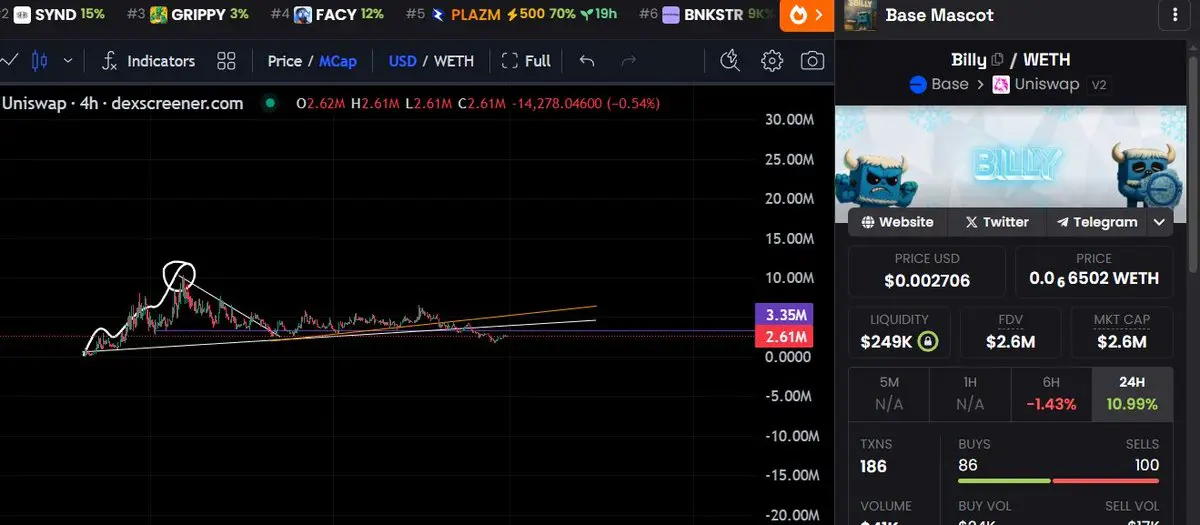The width and height of the screenshot is (1200, 525).
Task: Click the Base Mascot panel title
Action: click(940, 15)
